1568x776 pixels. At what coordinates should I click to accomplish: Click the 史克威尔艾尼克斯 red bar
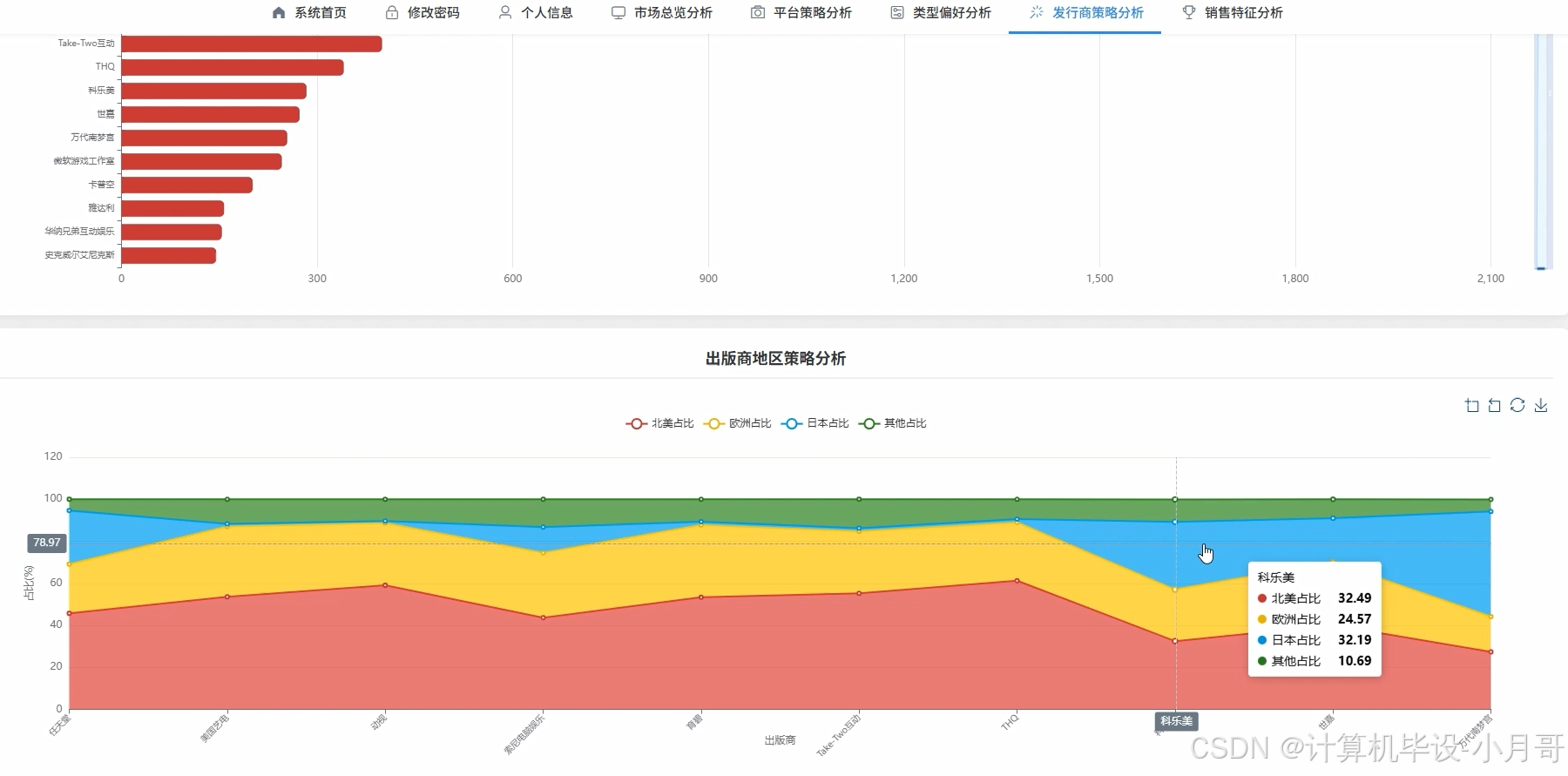pyautogui.click(x=169, y=255)
